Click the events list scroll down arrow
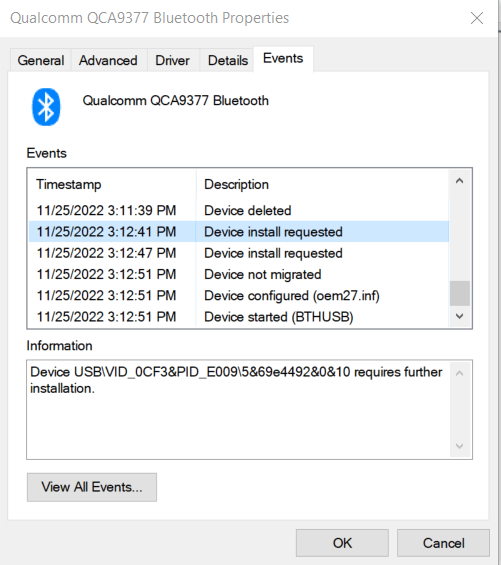The image size is (501, 565). (x=460, y=316)
